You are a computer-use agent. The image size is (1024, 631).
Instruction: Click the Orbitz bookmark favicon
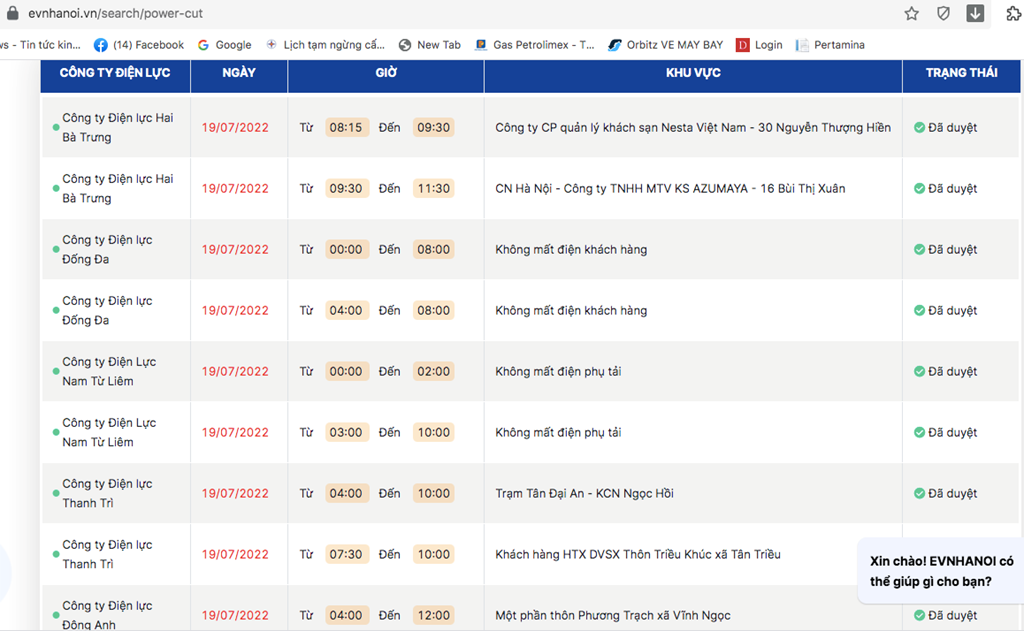point(615,45)
